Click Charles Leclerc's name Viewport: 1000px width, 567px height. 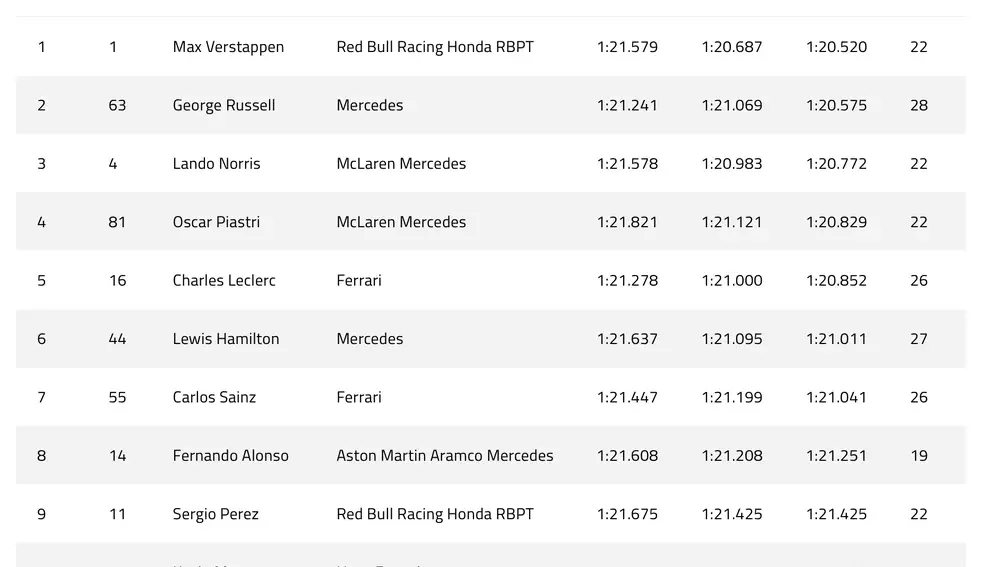click(x=224, y=281)
